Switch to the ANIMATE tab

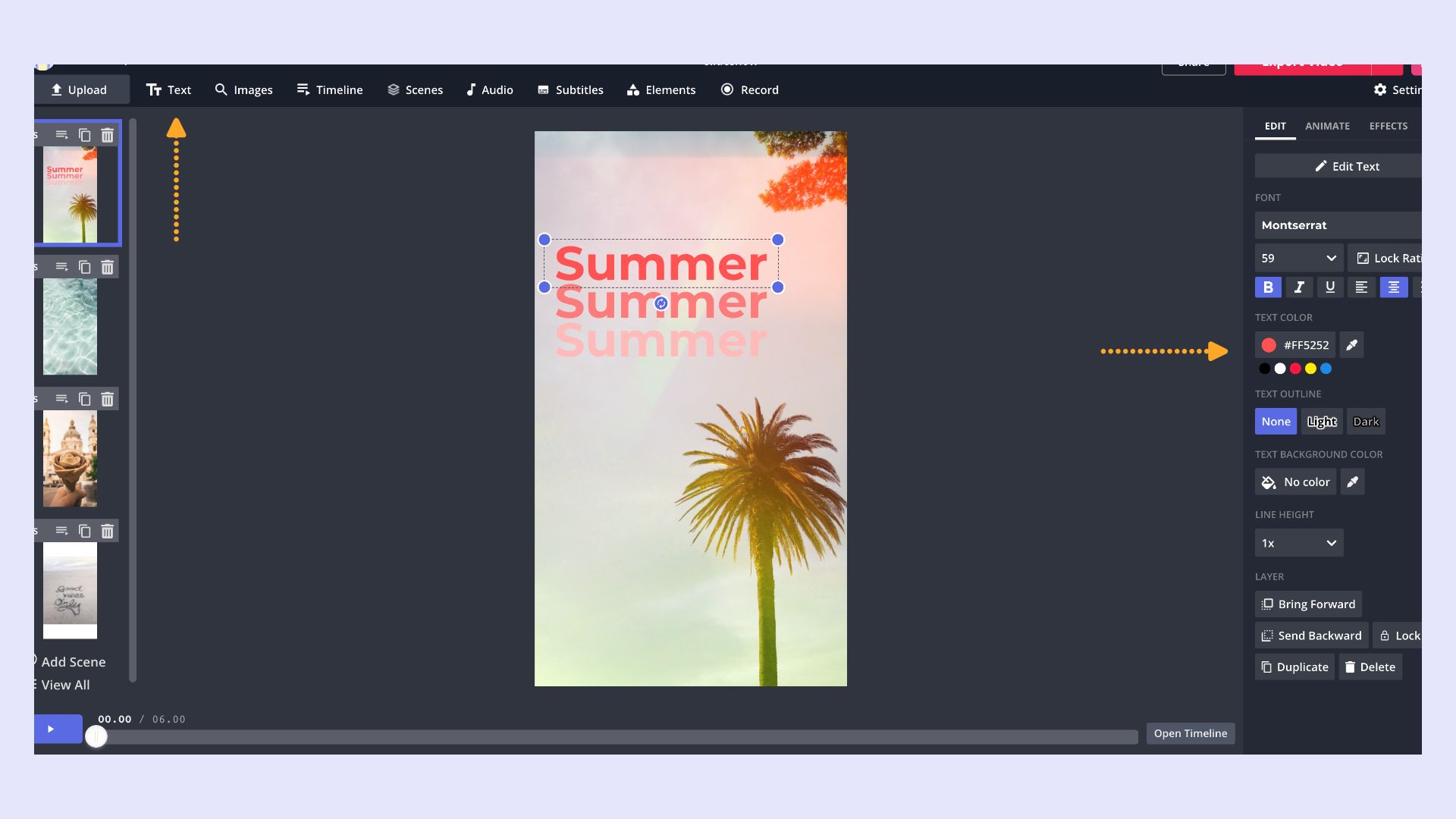(x=1327, y=126)
